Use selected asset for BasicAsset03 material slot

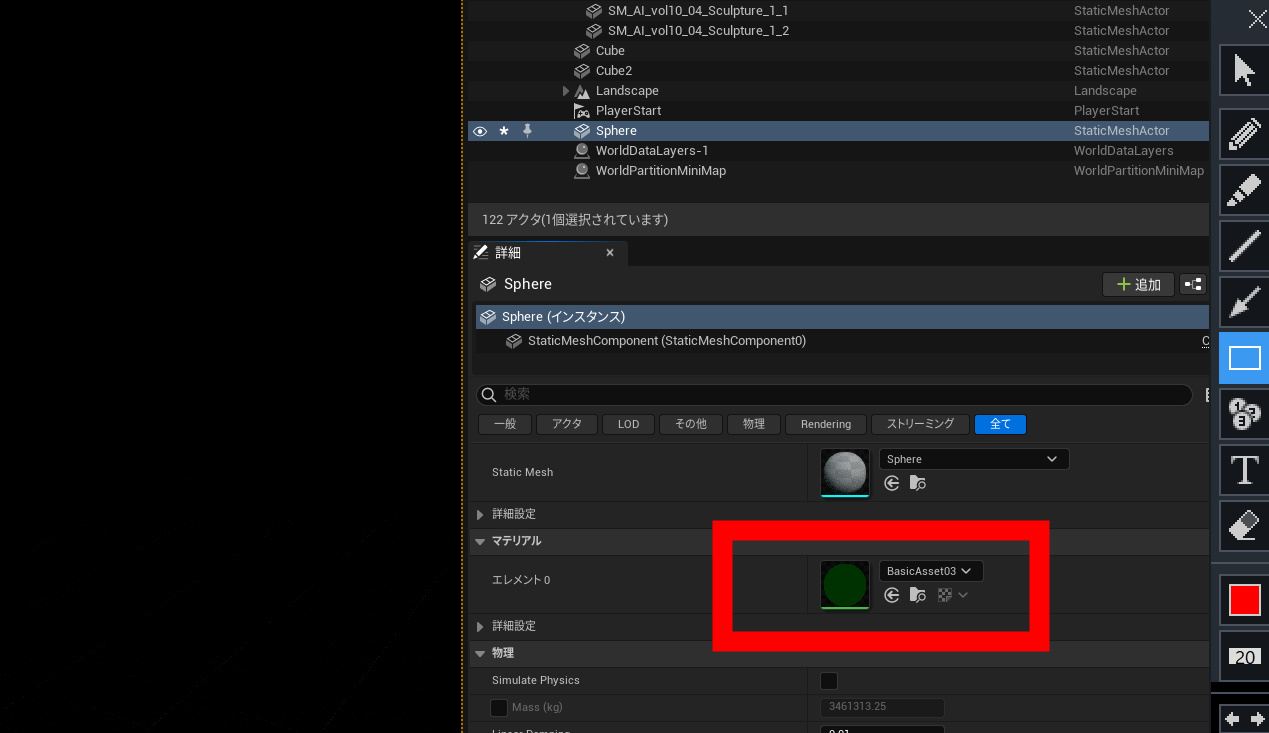(892, 595)
